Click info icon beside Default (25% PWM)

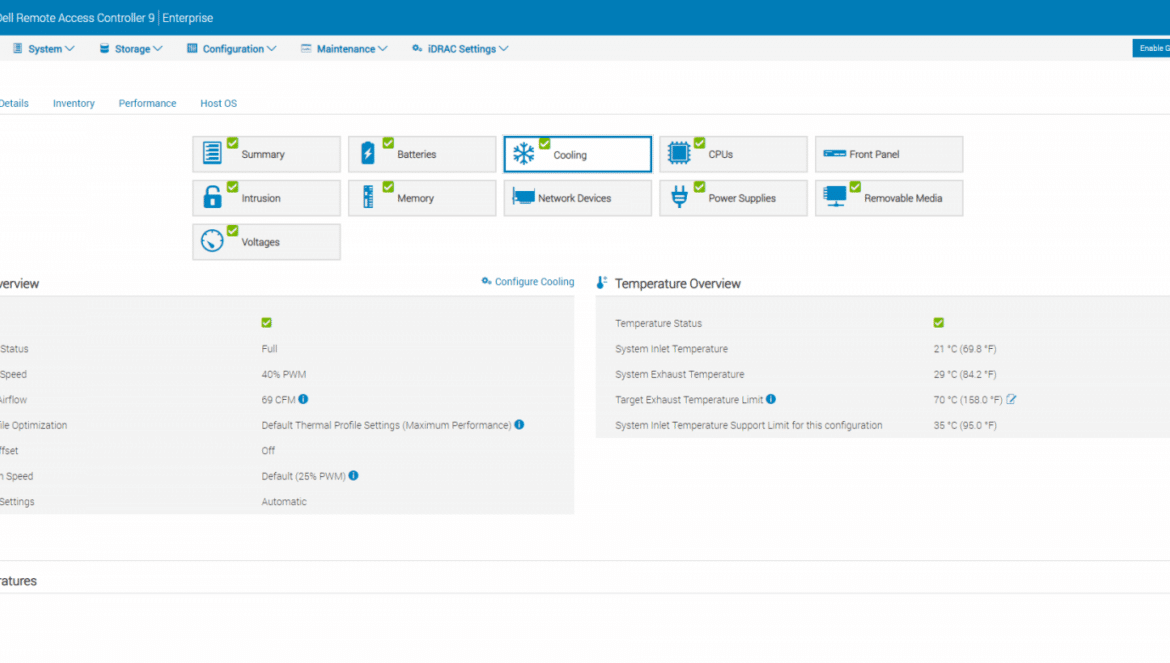pos(354,475)
